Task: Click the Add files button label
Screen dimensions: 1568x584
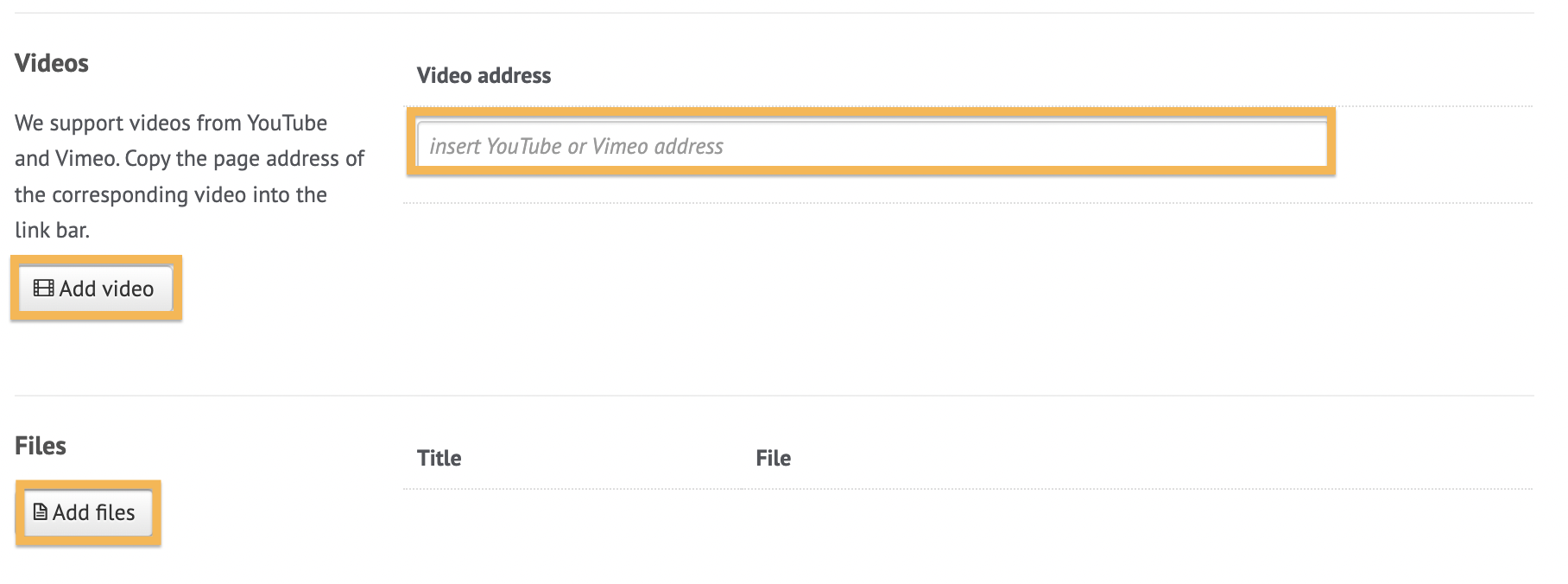Action: click(94, 512)
